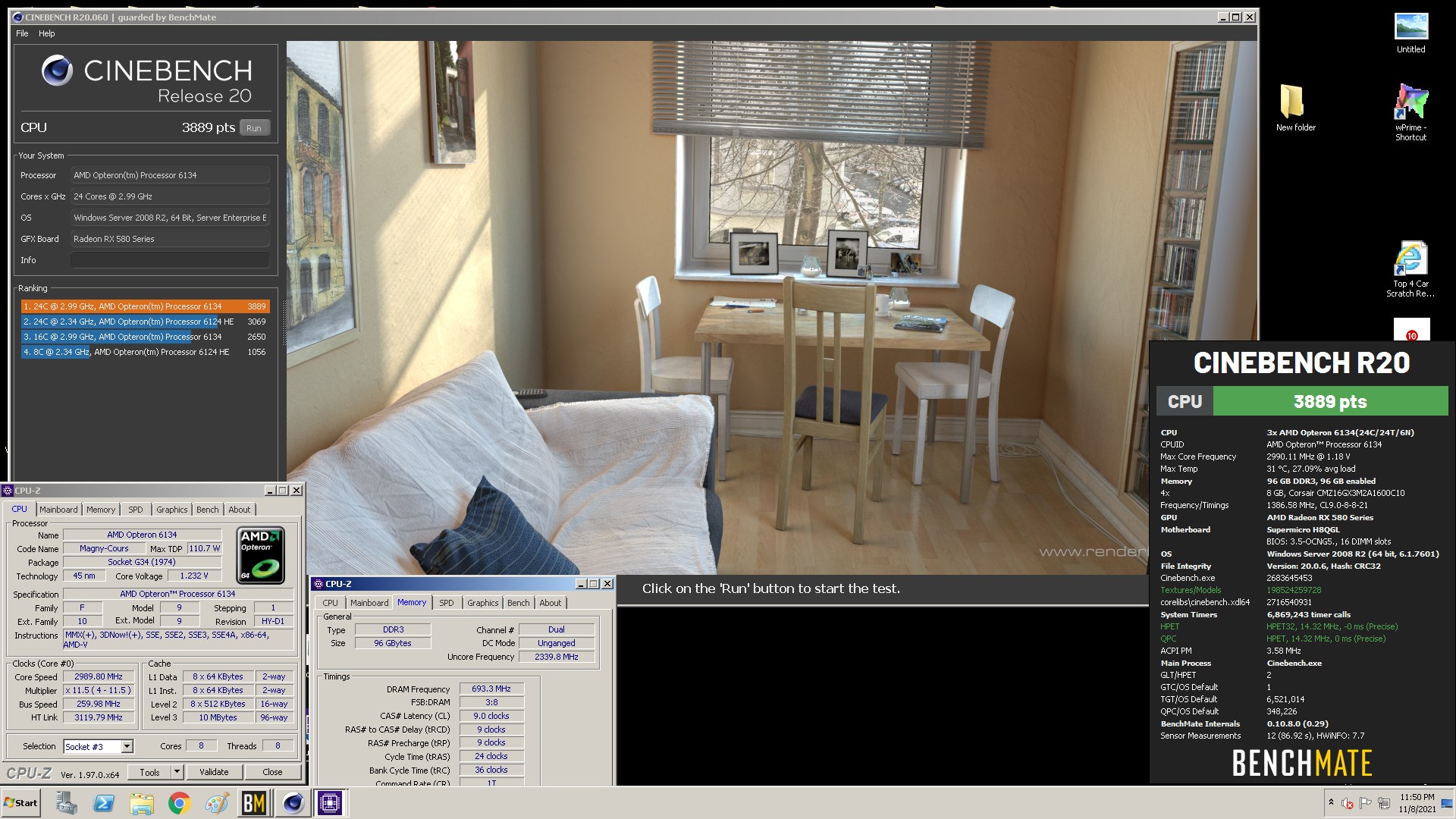Select the wPrime Shortcut desktop icon
The image size is (1456, 819).
(x=1410, y=112)
